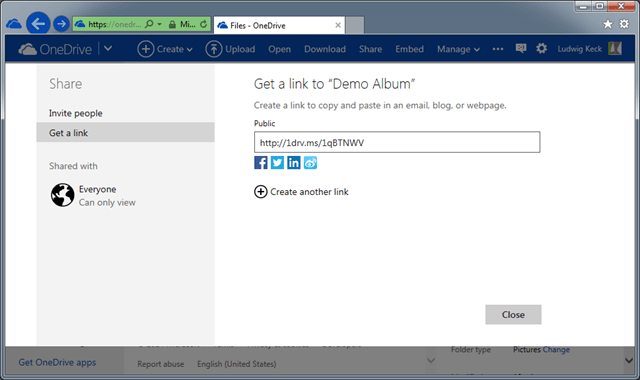Viewport: 640px width, 380px height.
Task: Click the browser forward arrow button
Action: click(x=61, y=24)
